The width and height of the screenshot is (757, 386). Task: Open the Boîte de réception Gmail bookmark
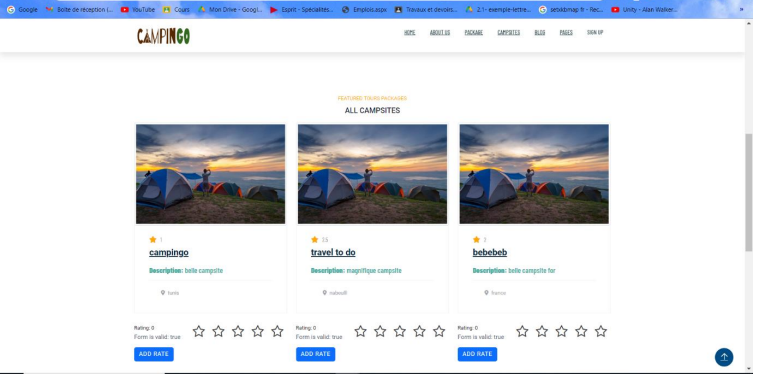point(80,9)
